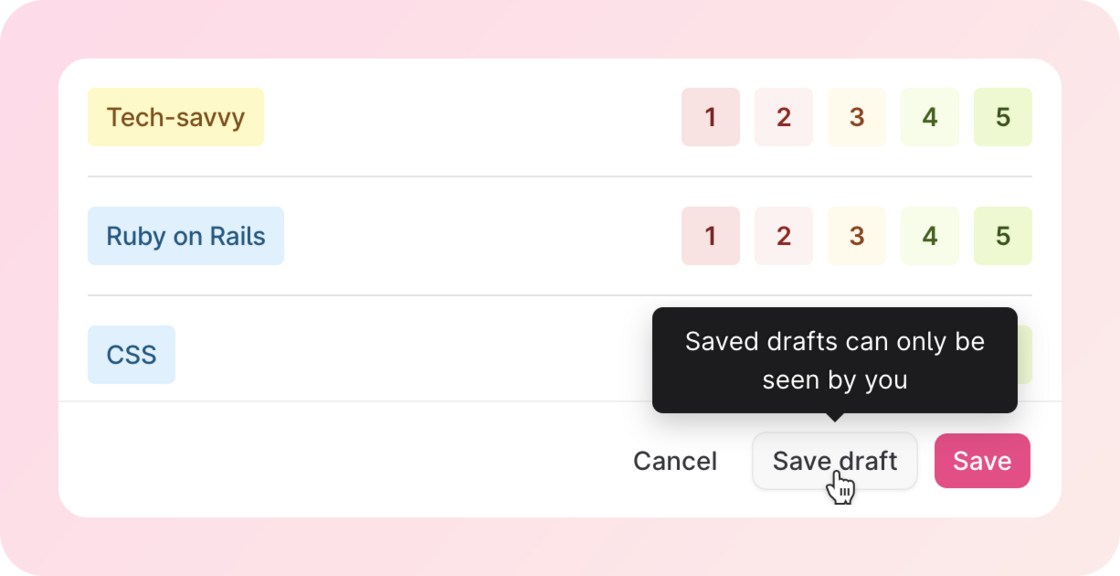The height and width of the screenshot is (576, 1120).
Task: Click the Ruby on Rails skill tag
Action: coord(186,236)
